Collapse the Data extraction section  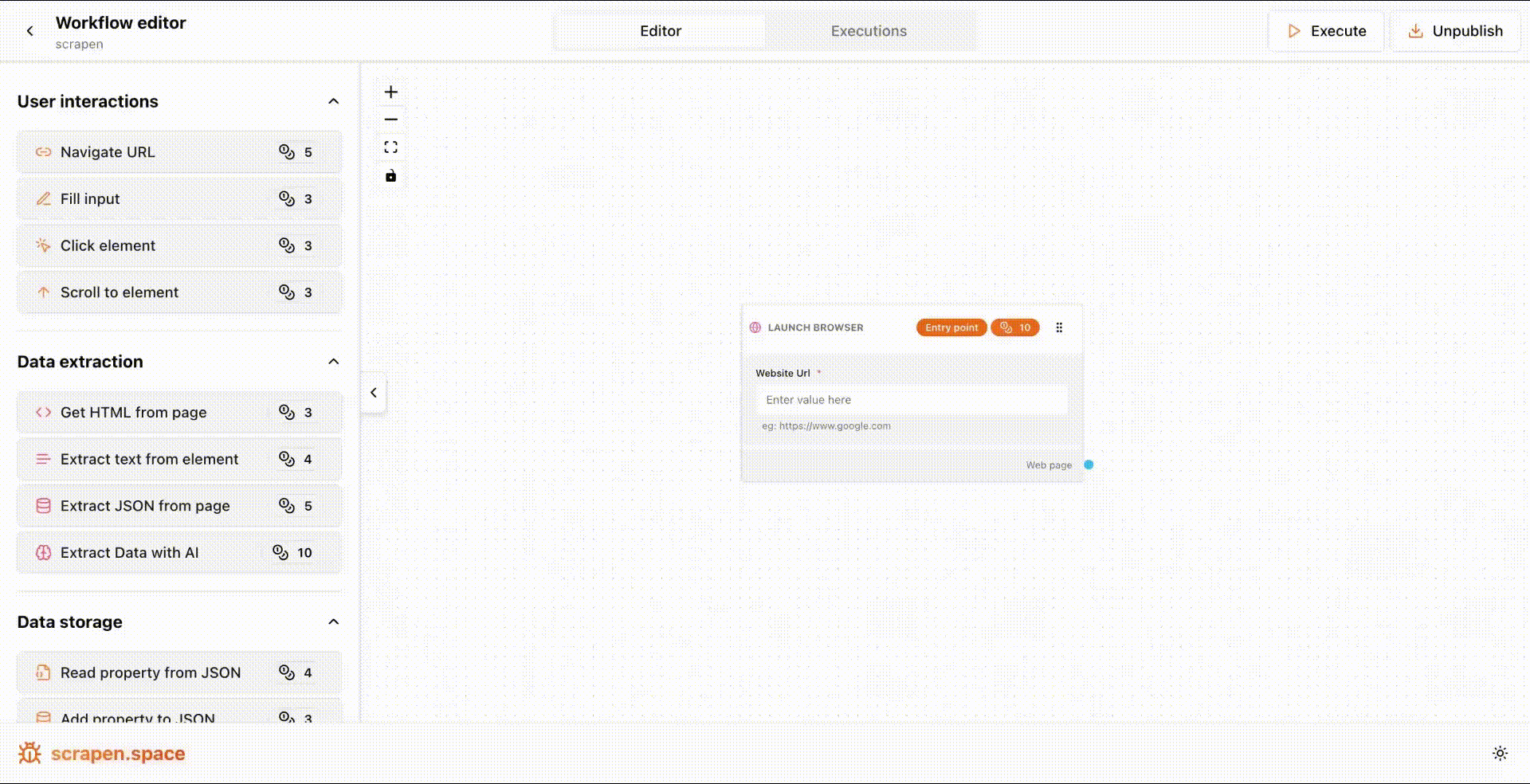[334, 361]
